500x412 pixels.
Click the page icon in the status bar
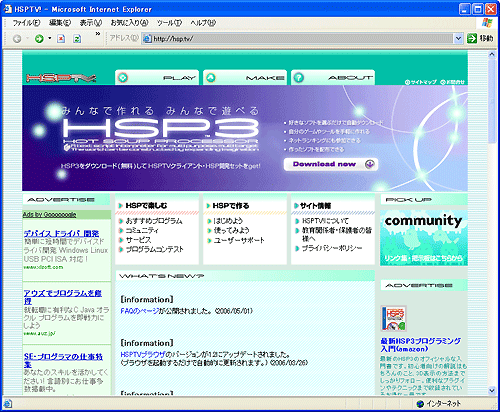[7, 404]
